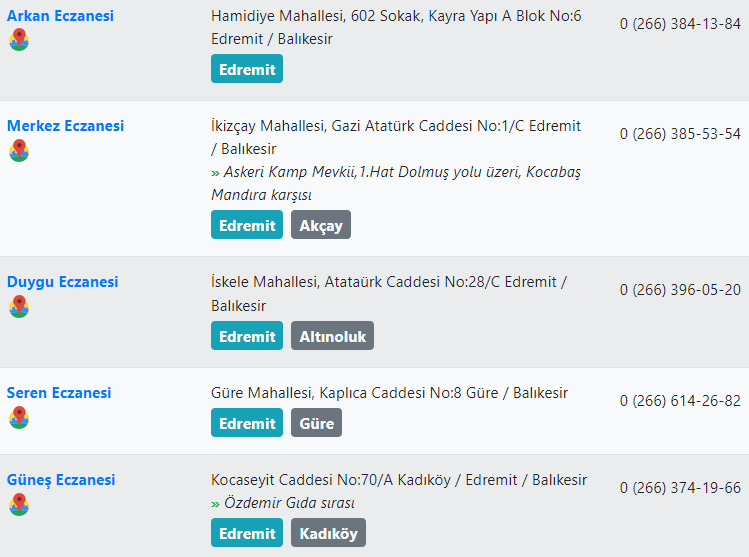Viewport: 749px width, 557px height.
Task: Click the Kadıköy tag
Action: [329, 533]
